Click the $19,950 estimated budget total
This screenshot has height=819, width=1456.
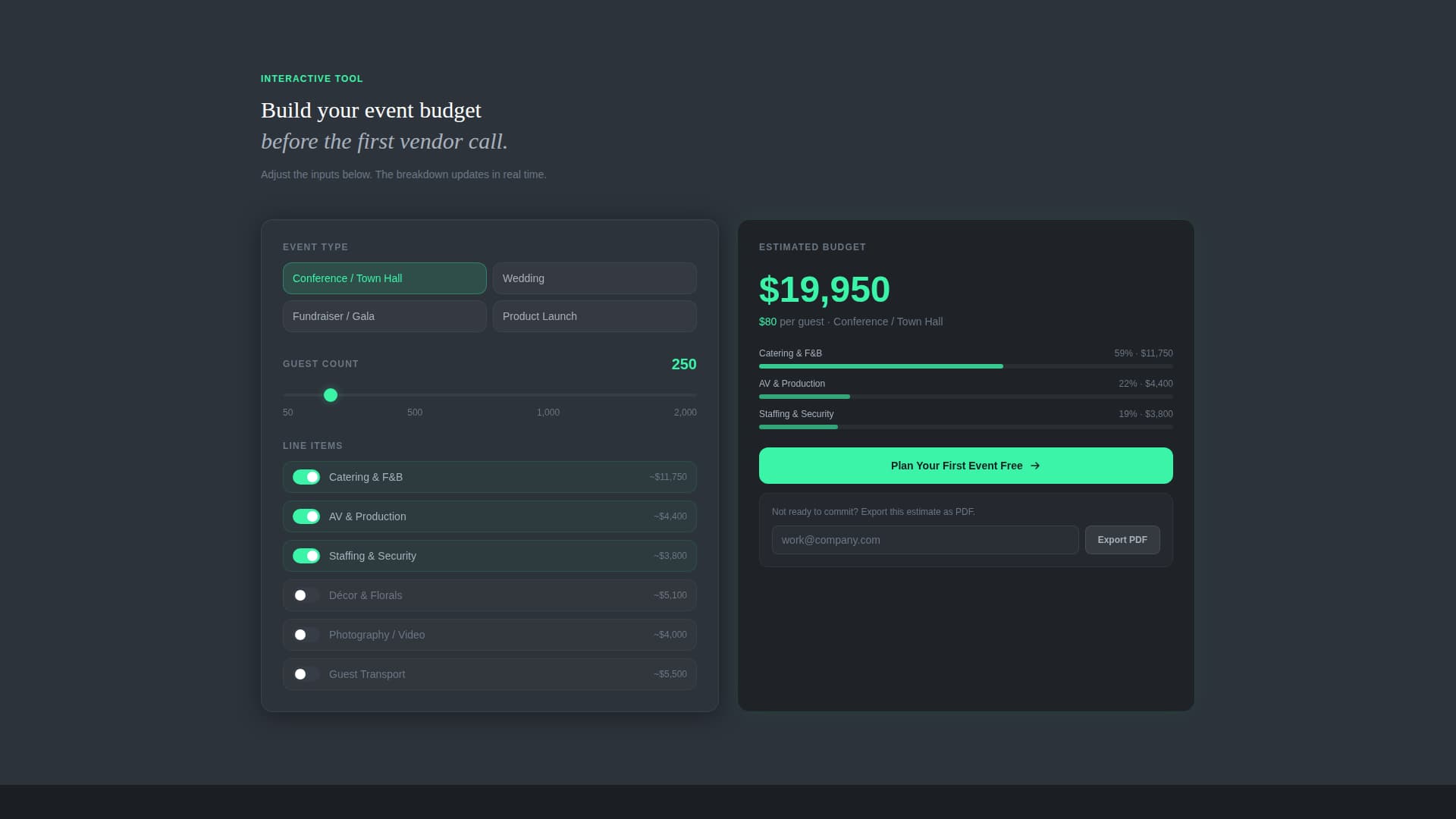pos(824,290)
